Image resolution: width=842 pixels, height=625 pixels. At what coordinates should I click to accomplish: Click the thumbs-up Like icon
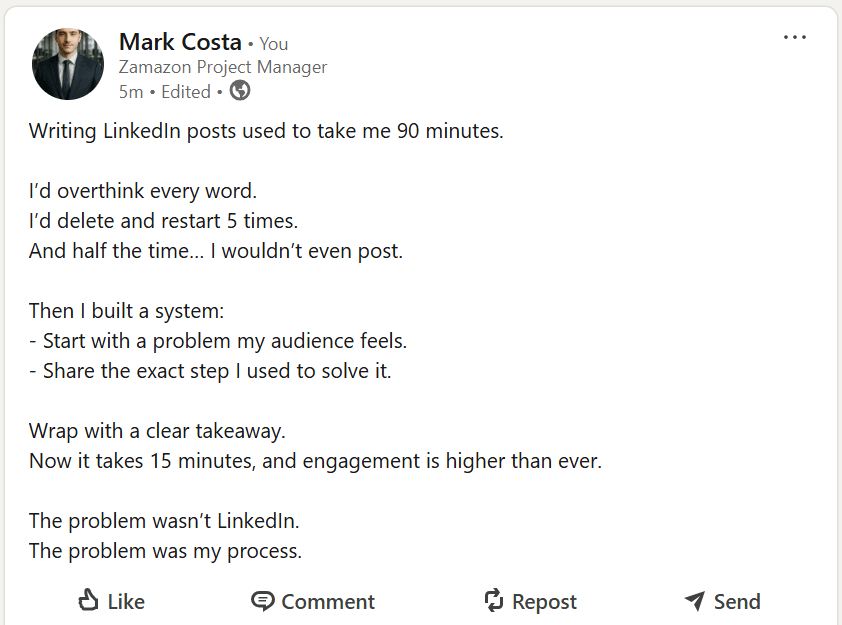tap(89, 600)
